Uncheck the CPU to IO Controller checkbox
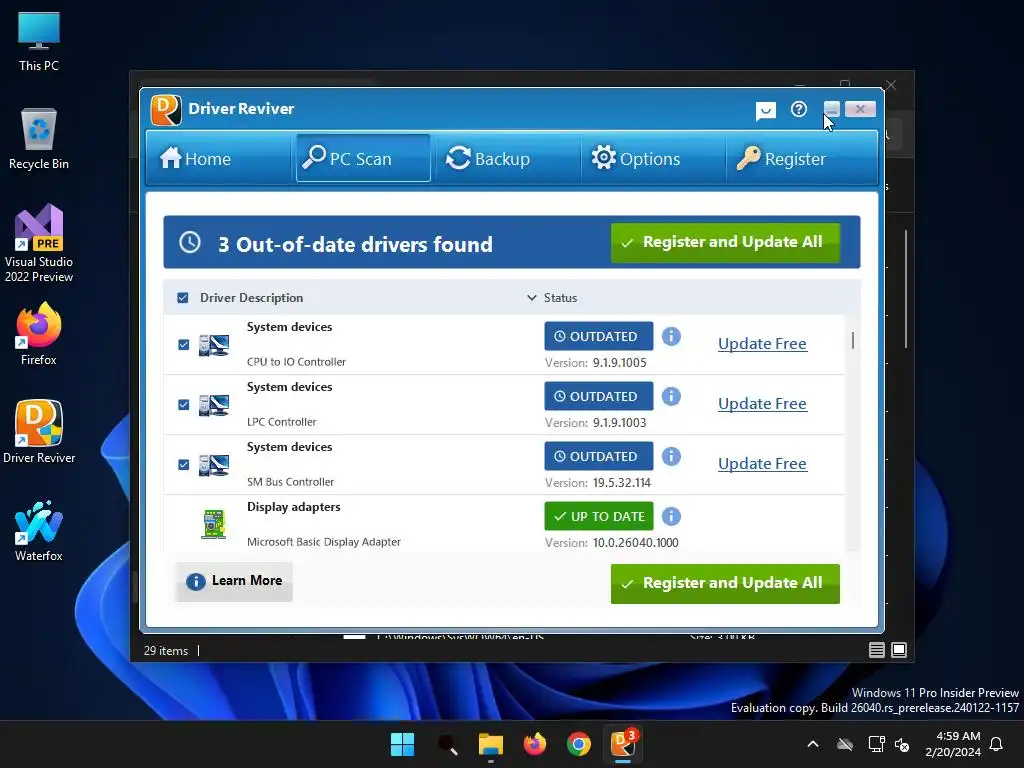 pos(184,345)
